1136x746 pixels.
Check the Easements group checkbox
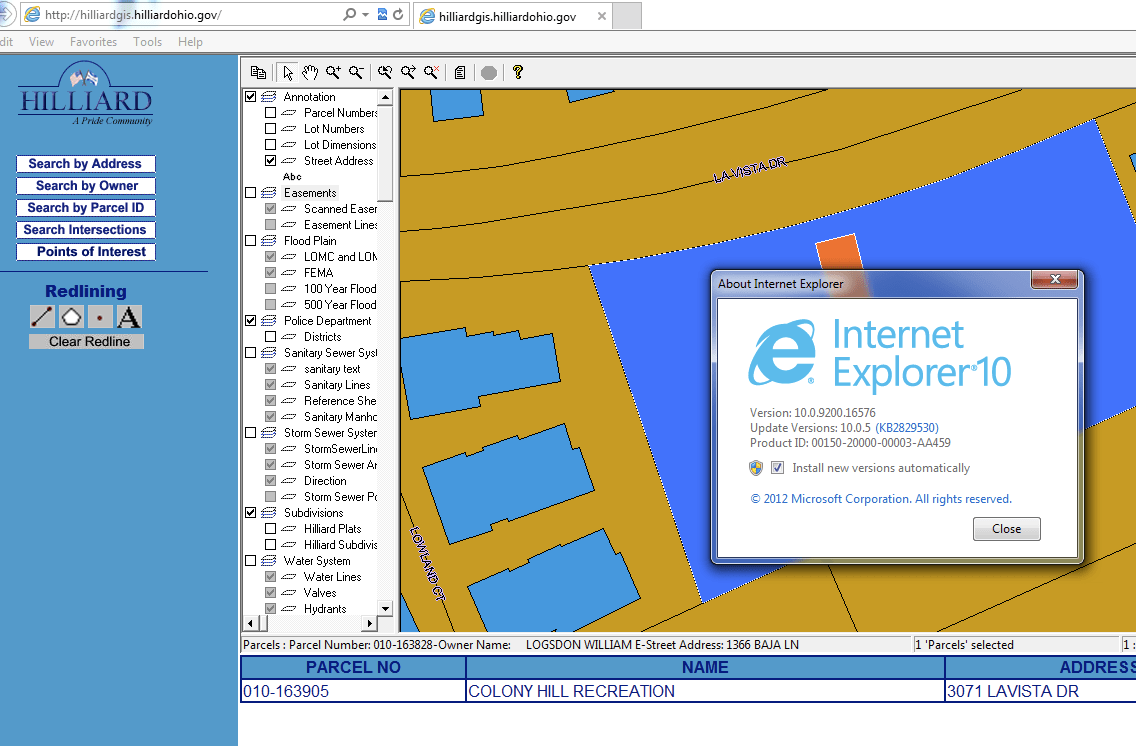coord(251,193)
